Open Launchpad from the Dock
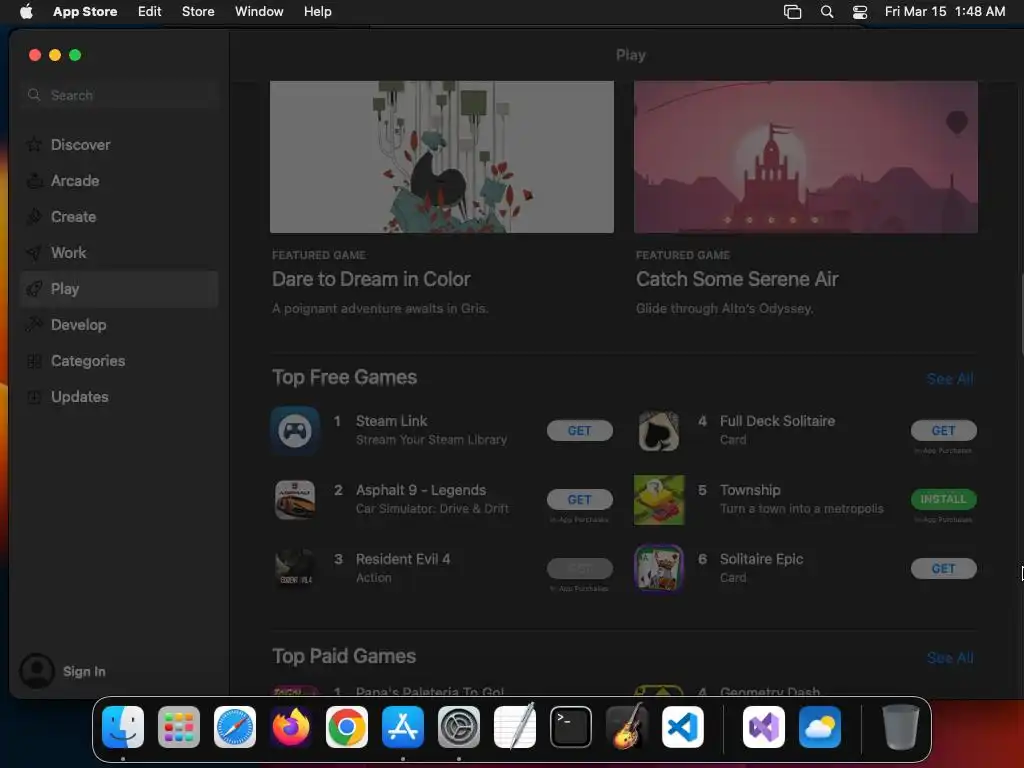 [179, 727]
